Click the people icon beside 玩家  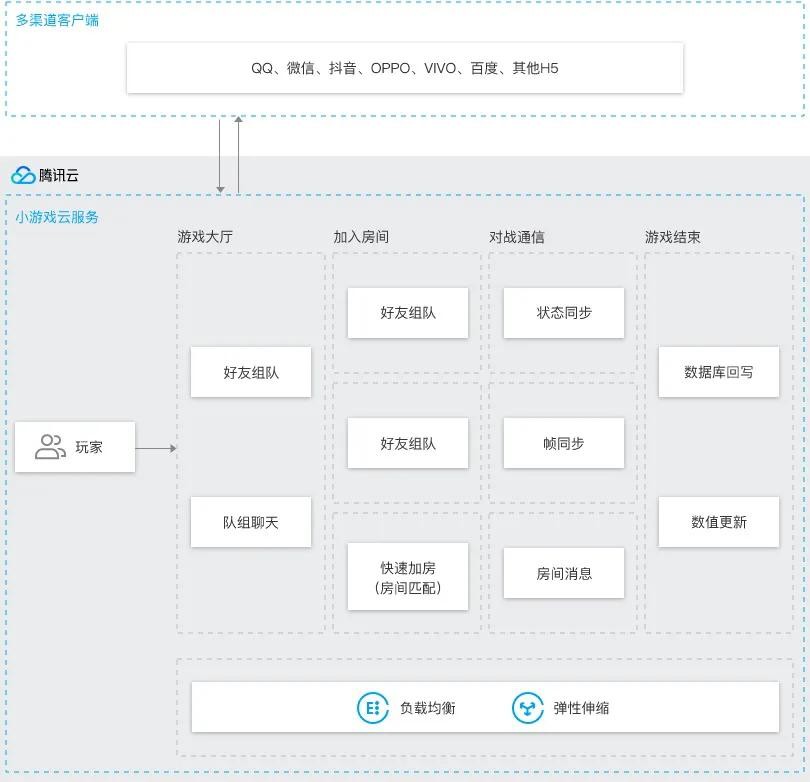pyautogui.click(x=50, y=447)
